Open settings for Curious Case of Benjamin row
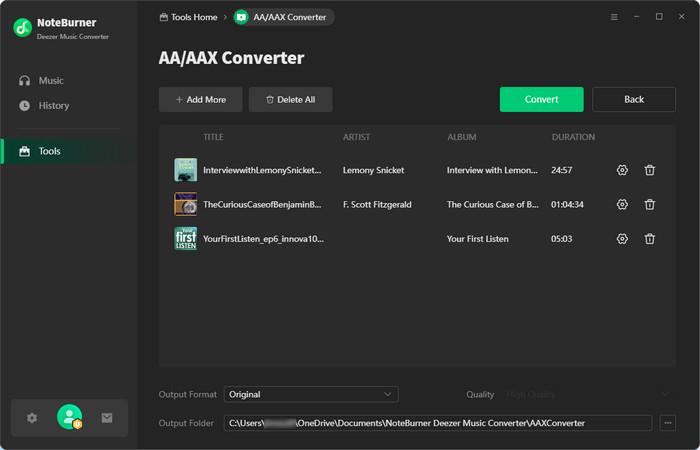Screen dimensions: 700x450 622,204
